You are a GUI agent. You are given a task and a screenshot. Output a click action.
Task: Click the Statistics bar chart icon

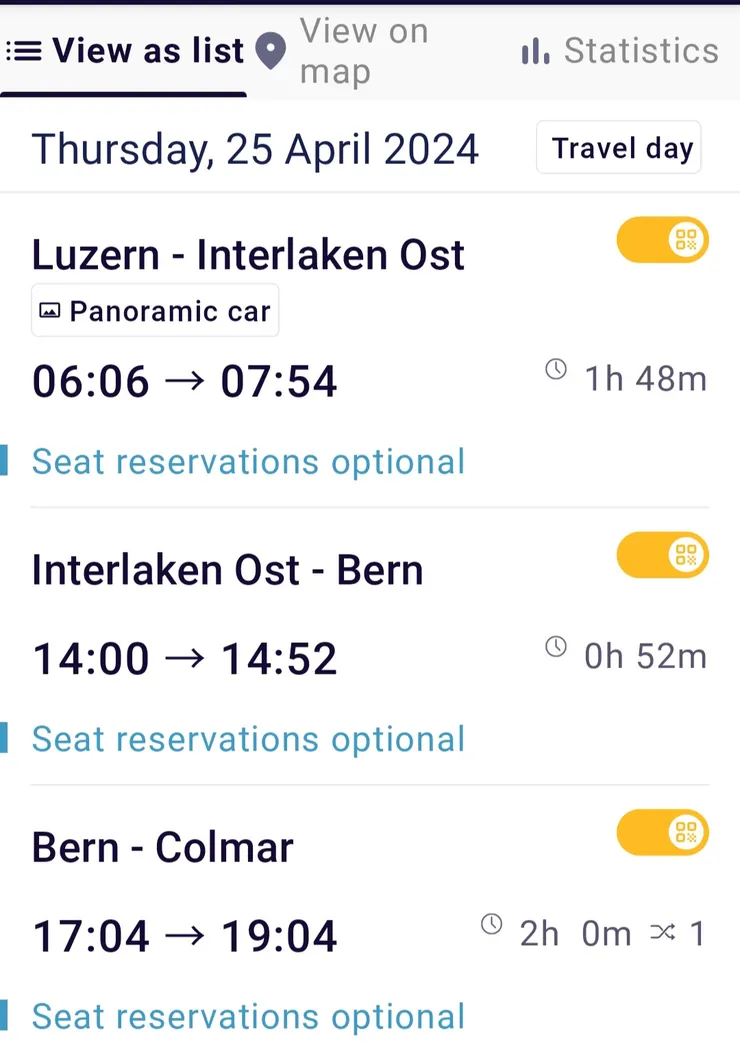point(536,51)
